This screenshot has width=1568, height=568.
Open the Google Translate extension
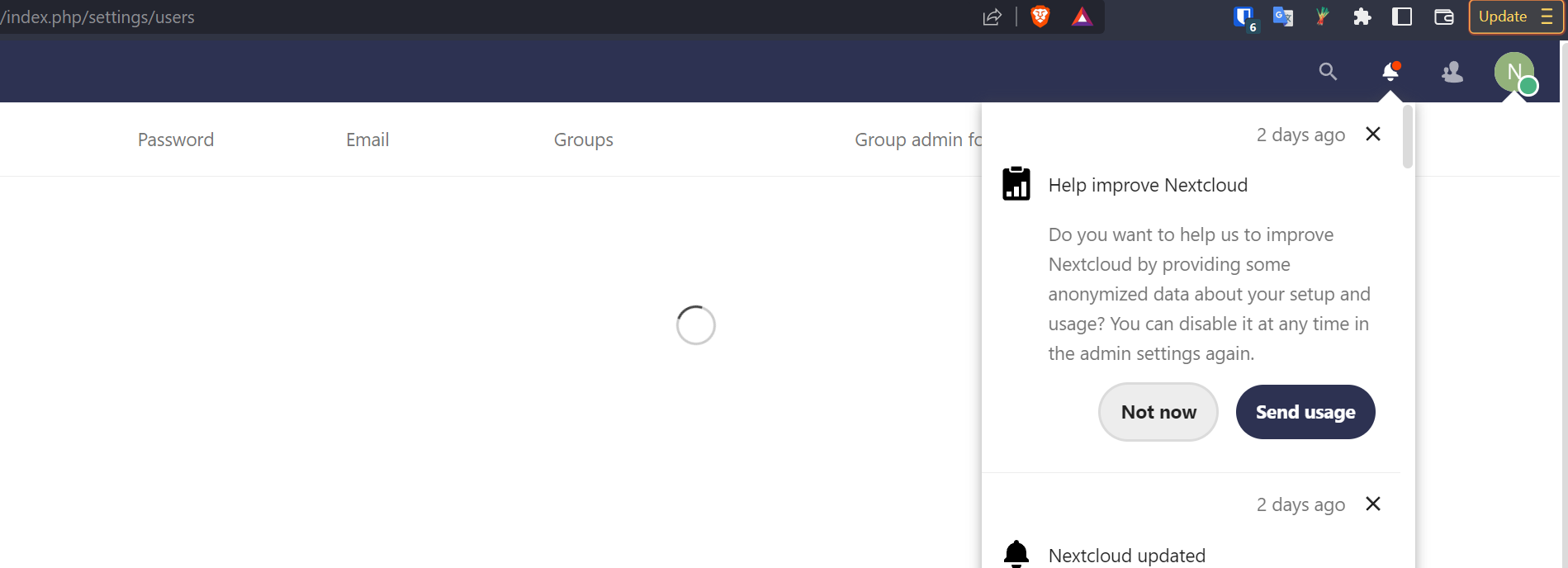click(x=1283, y=17)
